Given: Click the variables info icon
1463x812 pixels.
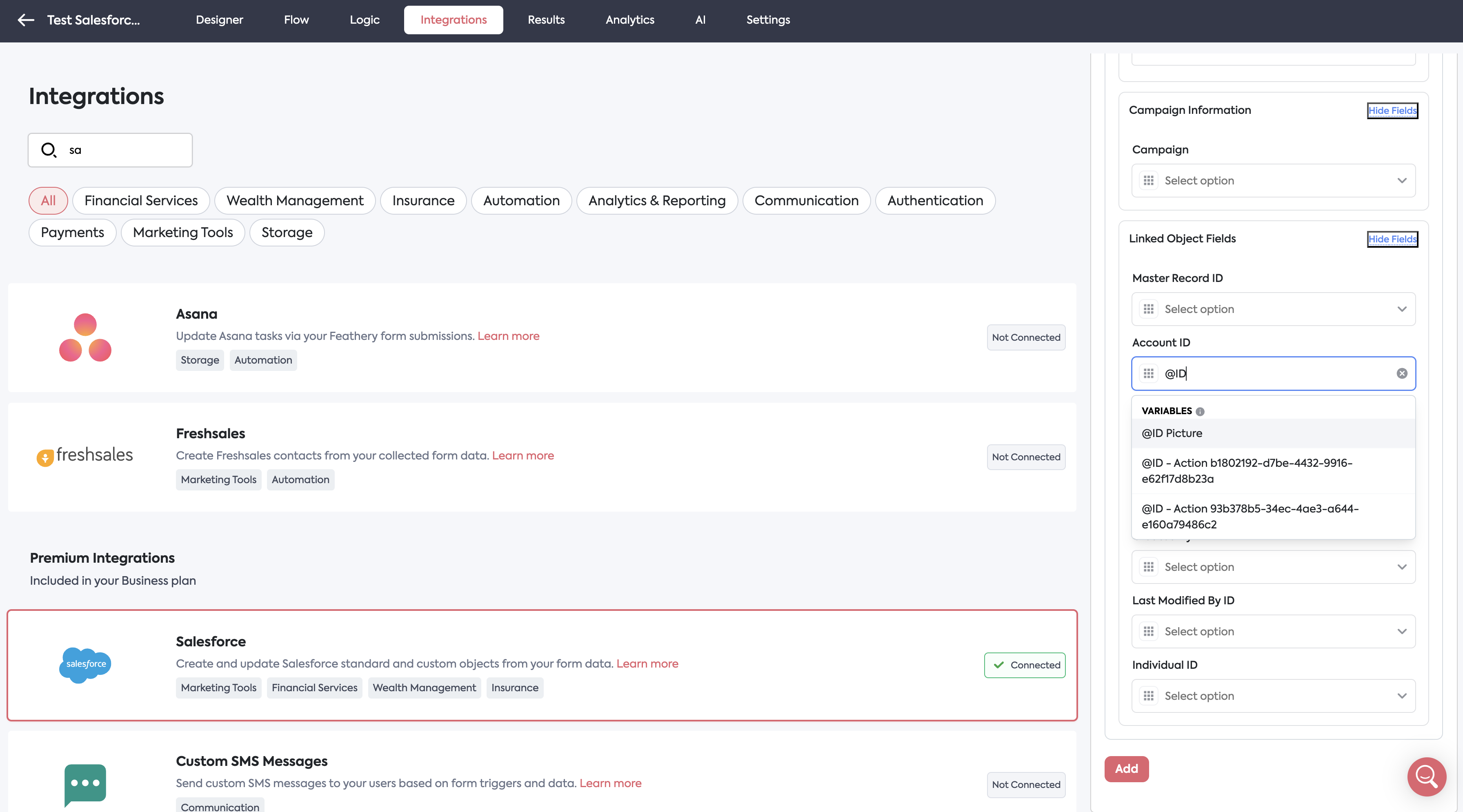Looking at the screenshot, I should pos(1200,412).
